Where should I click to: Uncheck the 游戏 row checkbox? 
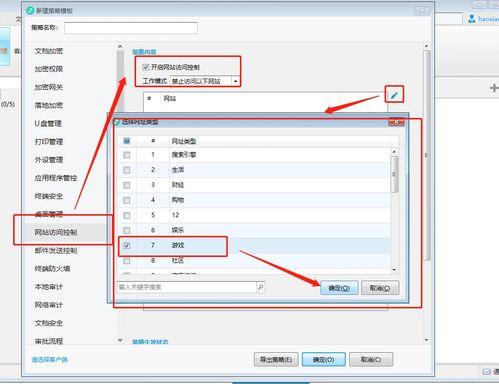127,245
